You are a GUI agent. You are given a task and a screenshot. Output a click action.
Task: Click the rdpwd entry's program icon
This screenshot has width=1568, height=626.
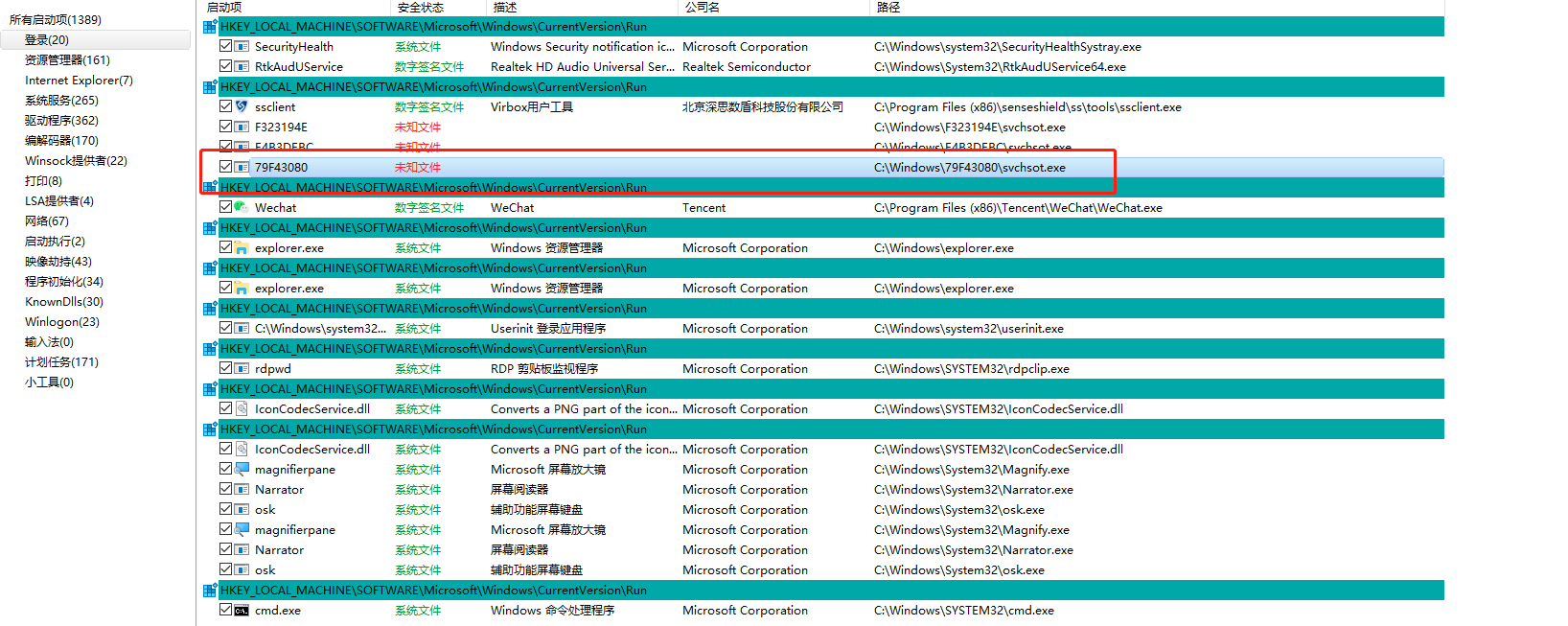[x=242, y=368]
